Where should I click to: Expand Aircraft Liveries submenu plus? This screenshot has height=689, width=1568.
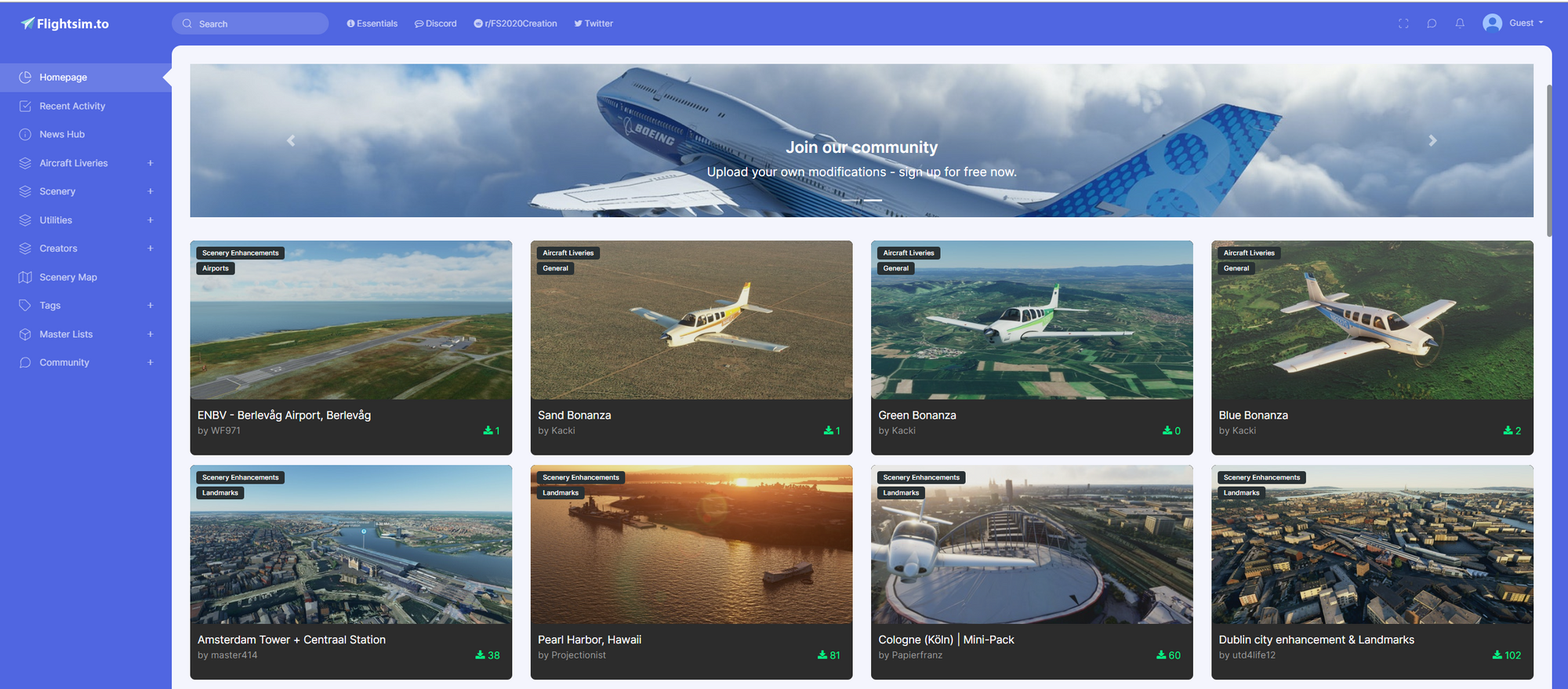(x=151, y=163)
